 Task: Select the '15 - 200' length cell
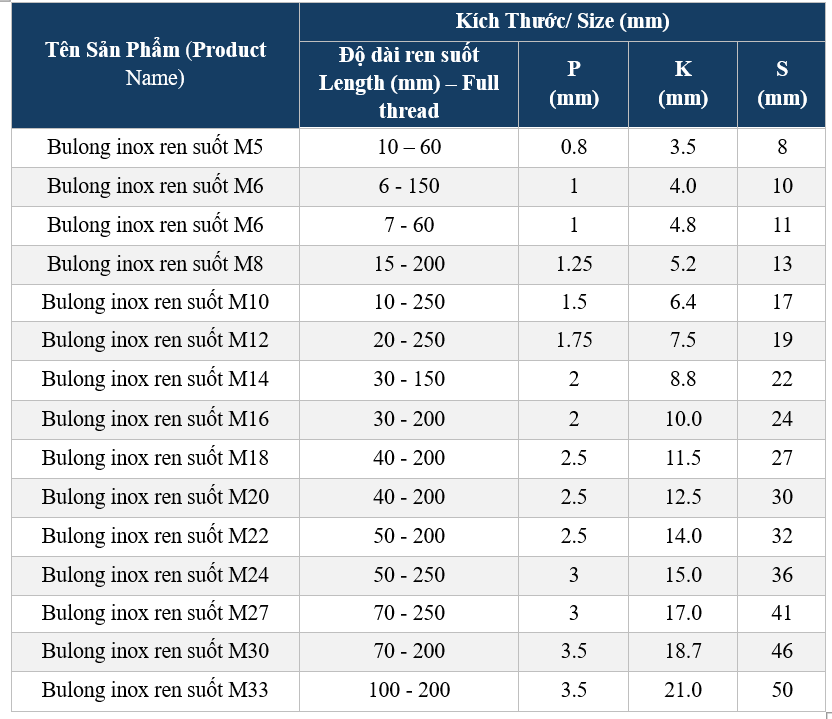(409, 264)
